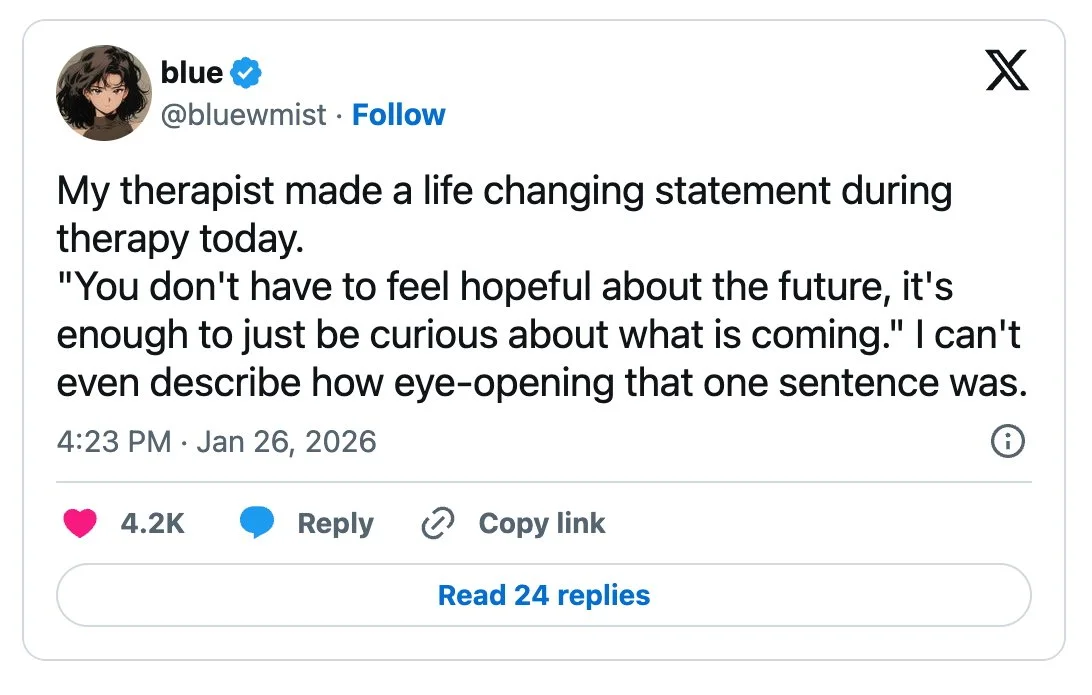
Task: Open the info circle icon
Action: click(1007, 441)
